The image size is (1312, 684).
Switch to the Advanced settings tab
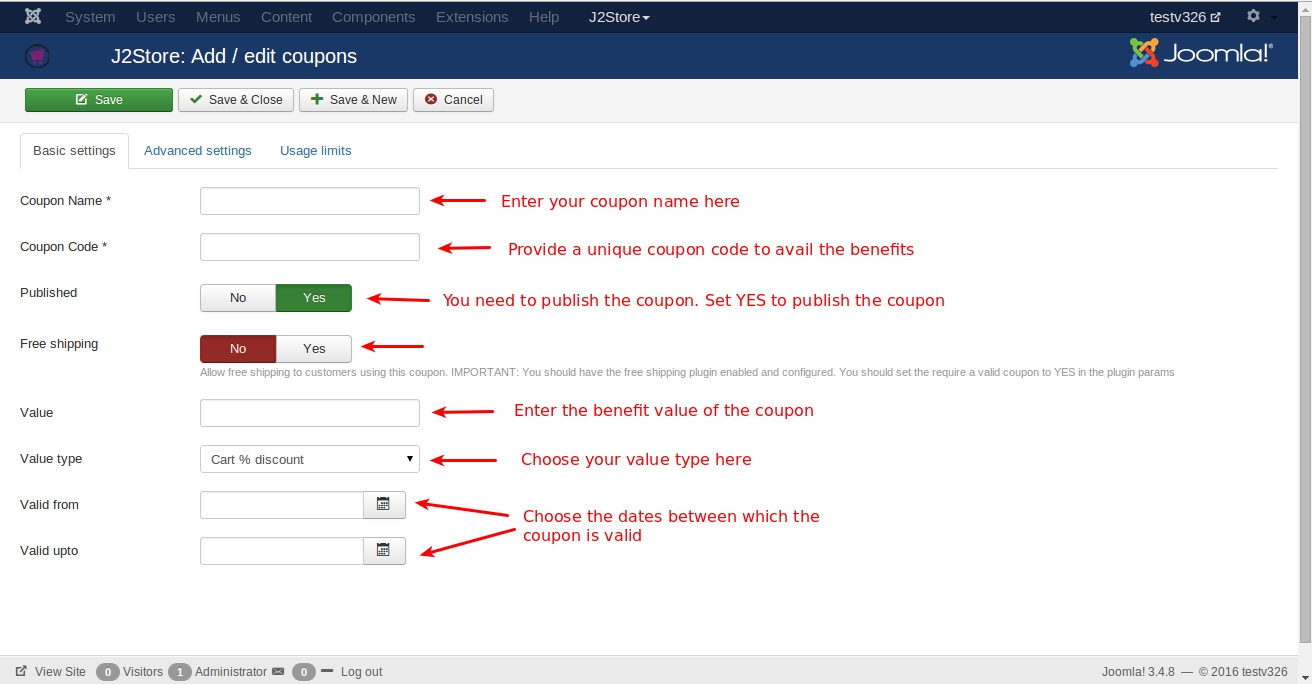[198, 151]
